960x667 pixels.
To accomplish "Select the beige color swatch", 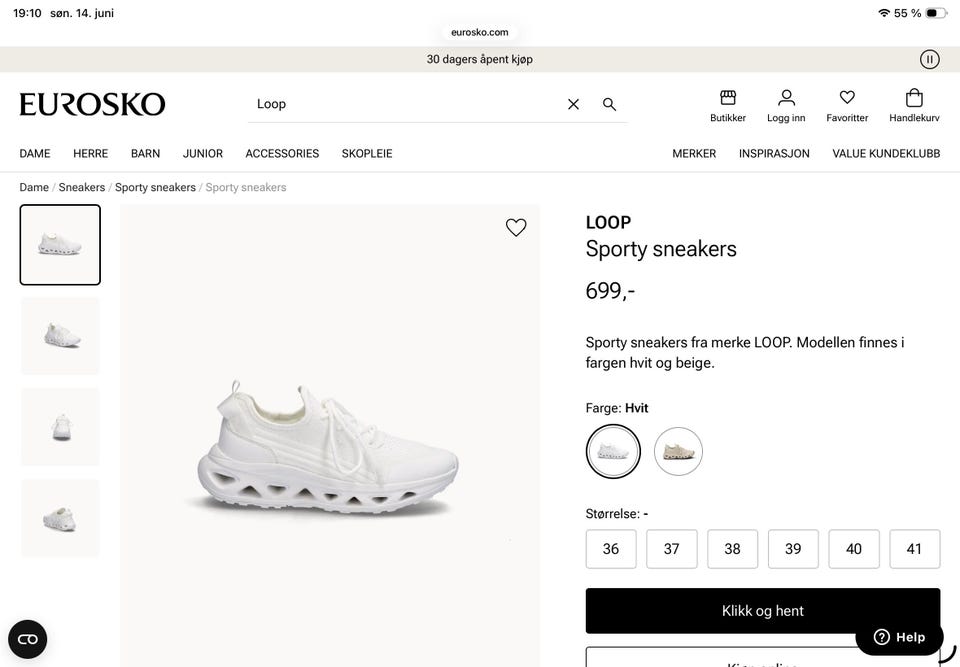I will point(678,451).
